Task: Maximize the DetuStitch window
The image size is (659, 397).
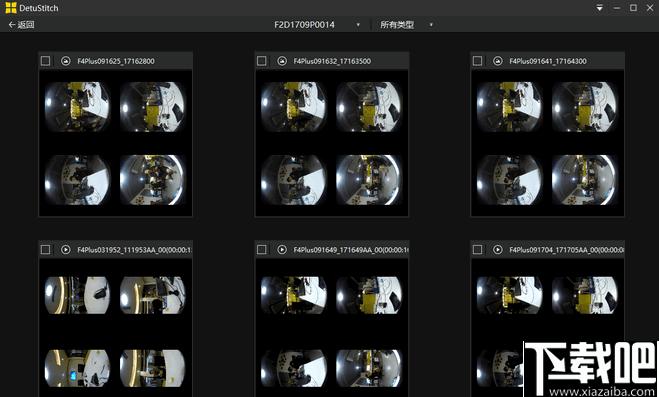Action: pyautogui.click(x=633, y=8)
